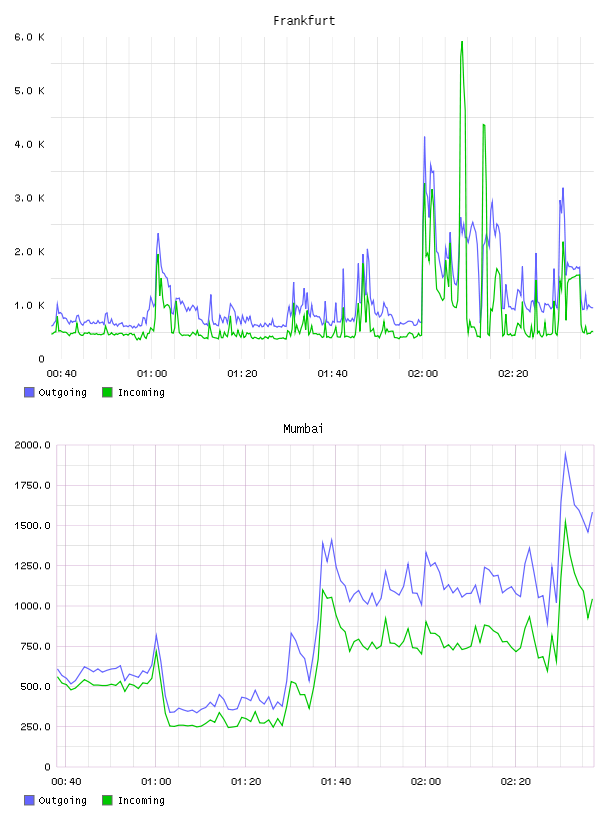This screenshot has height=816, width=608.
Task: Select the Incoming label under the Frankfurt chart
Action: [x=141, y=393]
